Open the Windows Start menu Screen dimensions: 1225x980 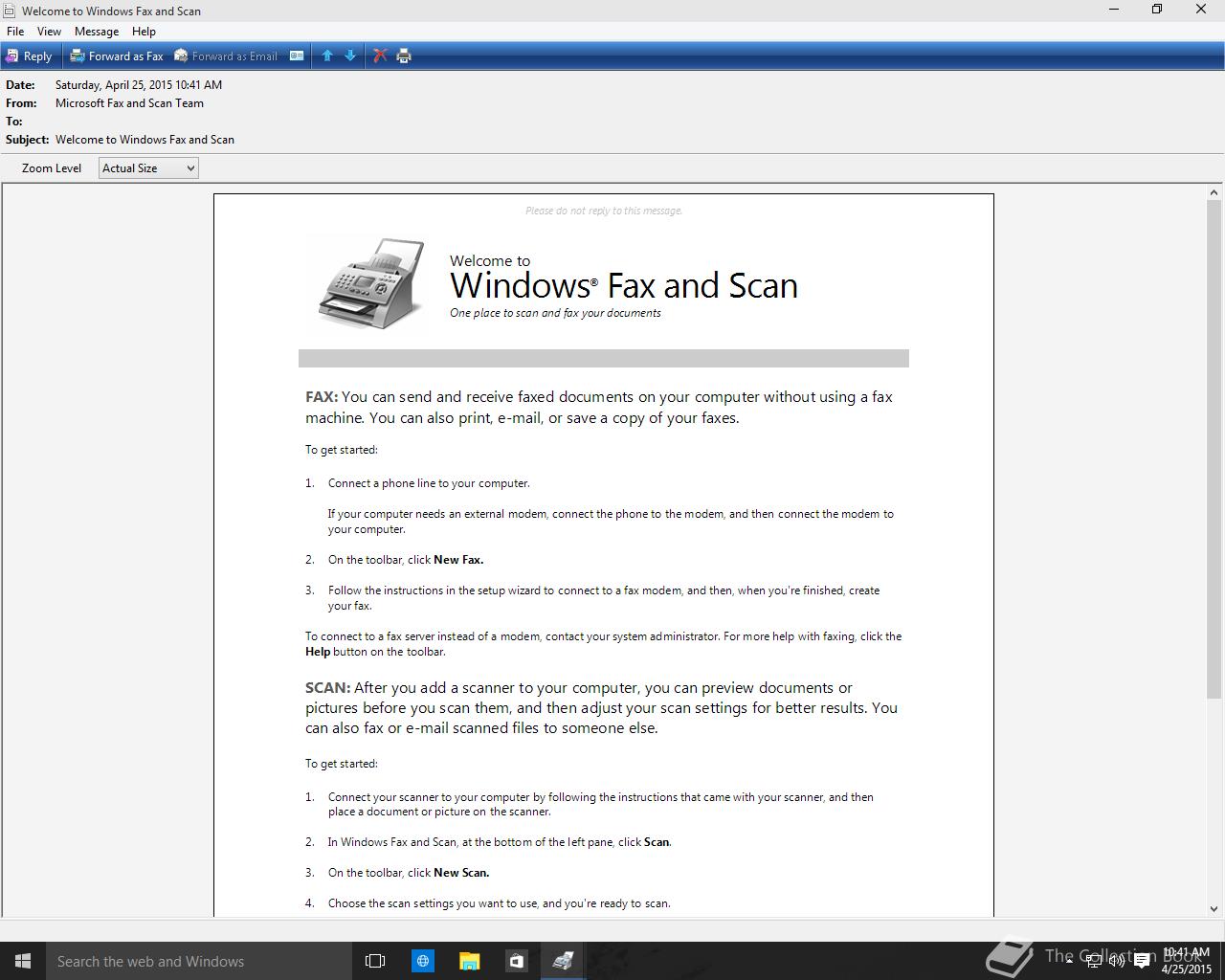23,961
